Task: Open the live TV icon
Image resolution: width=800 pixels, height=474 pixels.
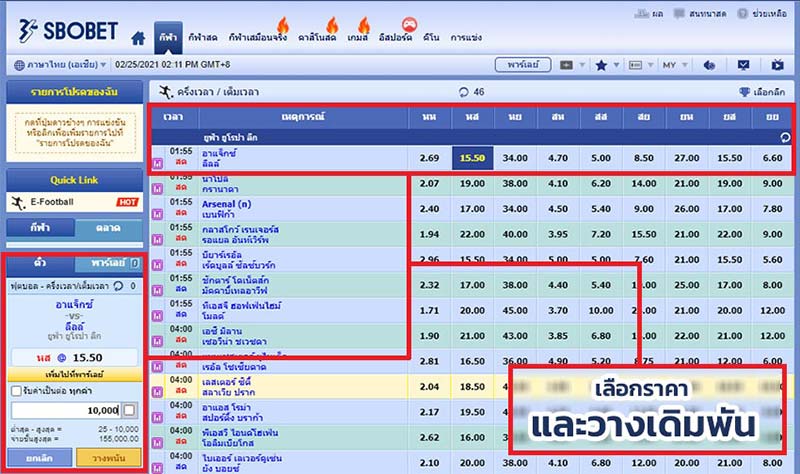Action: point(778,65)
